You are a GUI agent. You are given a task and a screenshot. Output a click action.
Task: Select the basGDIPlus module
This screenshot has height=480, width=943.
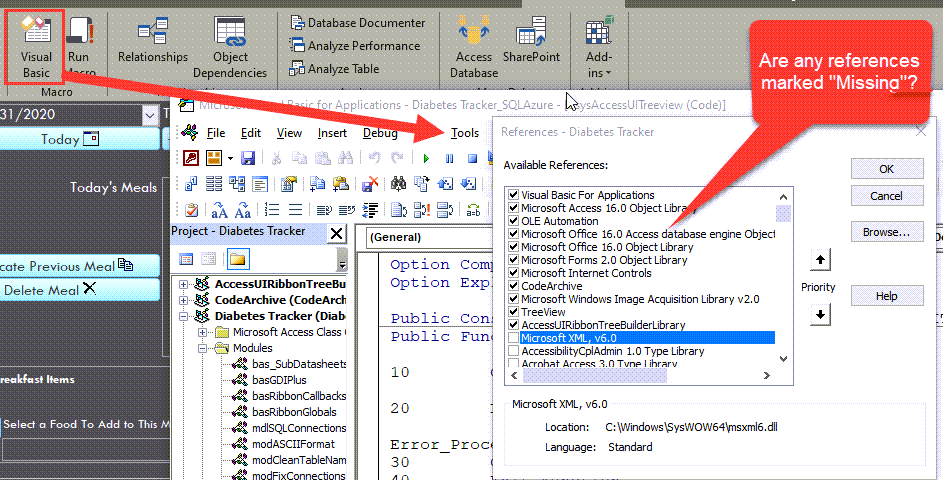click(279, 380)
